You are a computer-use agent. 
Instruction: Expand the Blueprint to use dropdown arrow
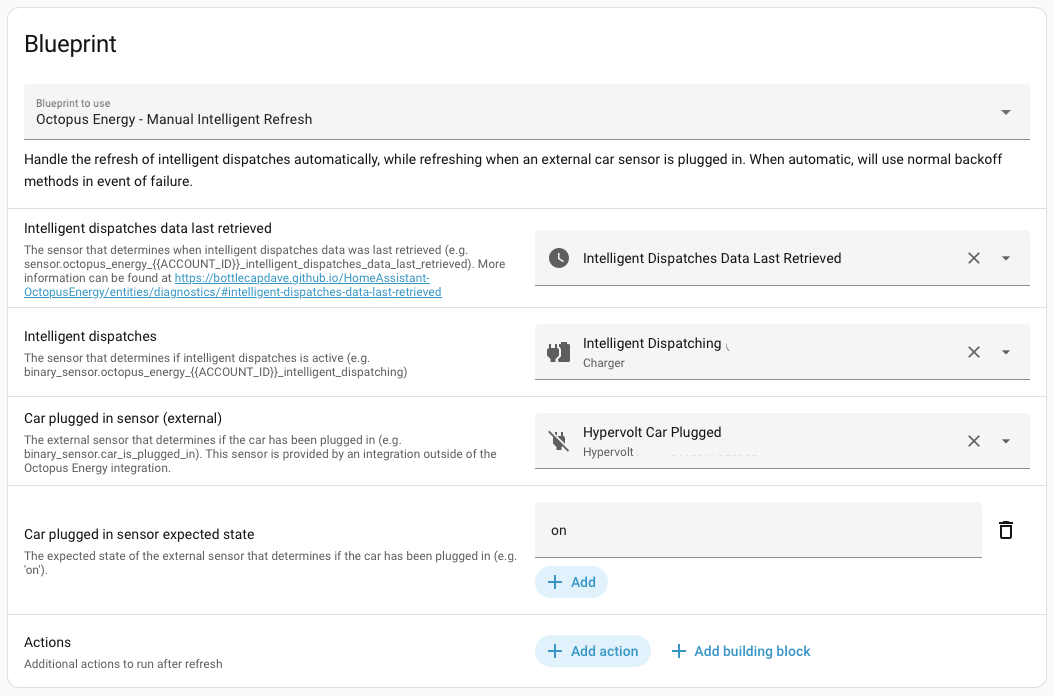pyautogui.click(x=1006, y=112)
